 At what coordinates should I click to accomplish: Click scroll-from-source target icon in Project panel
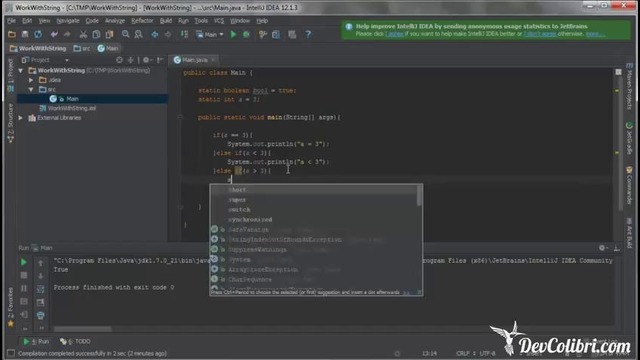[119, 60]
